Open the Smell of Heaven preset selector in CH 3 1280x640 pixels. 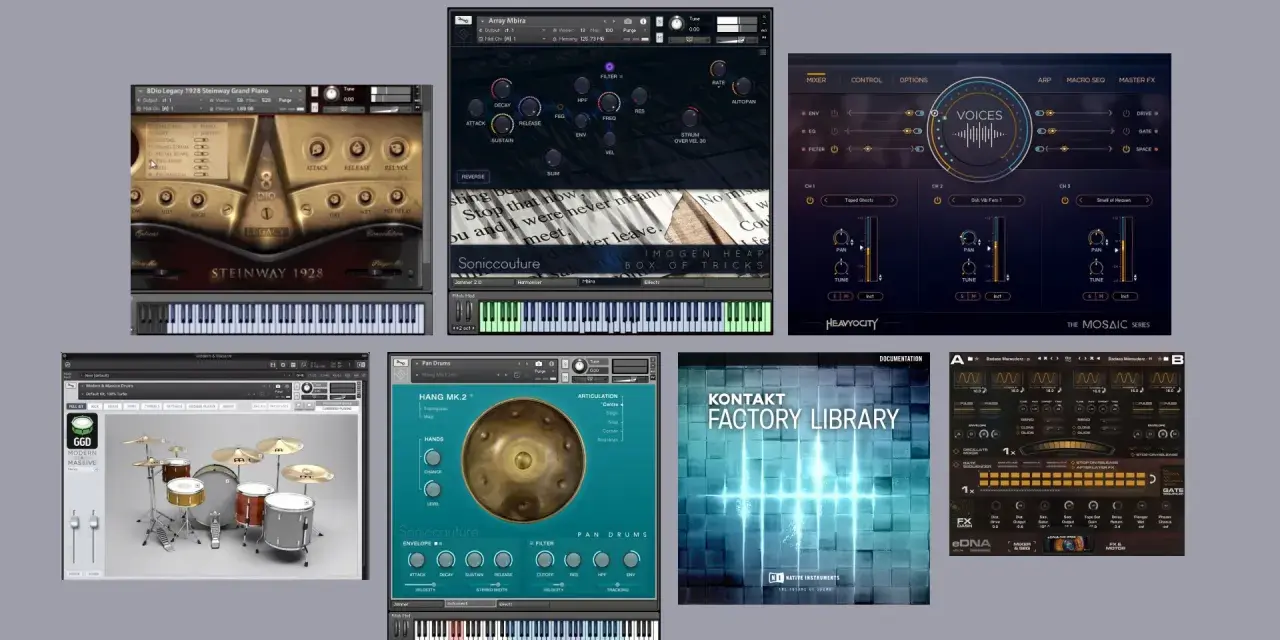pos(1114,200)
